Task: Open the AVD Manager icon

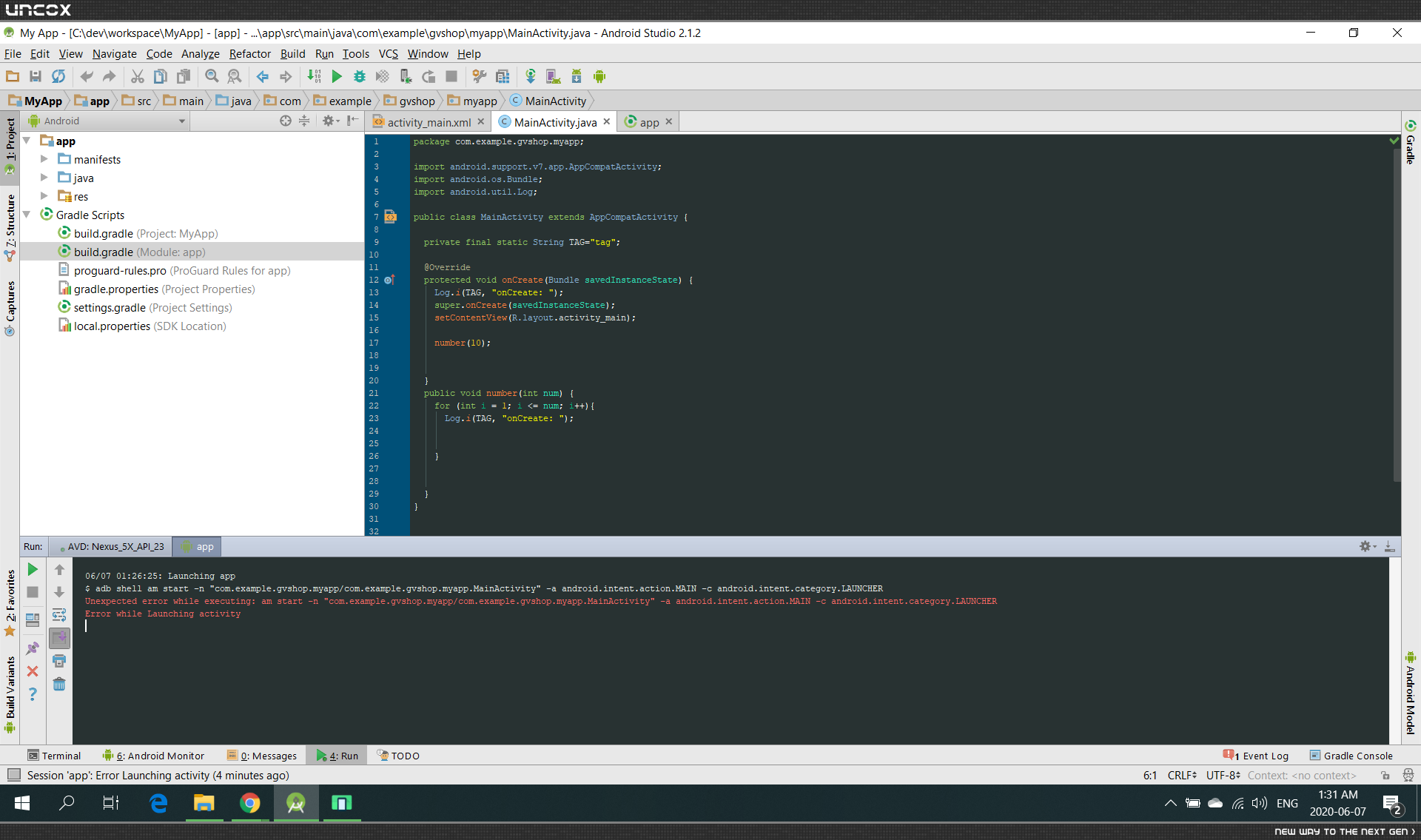Action: coord(553,76)
